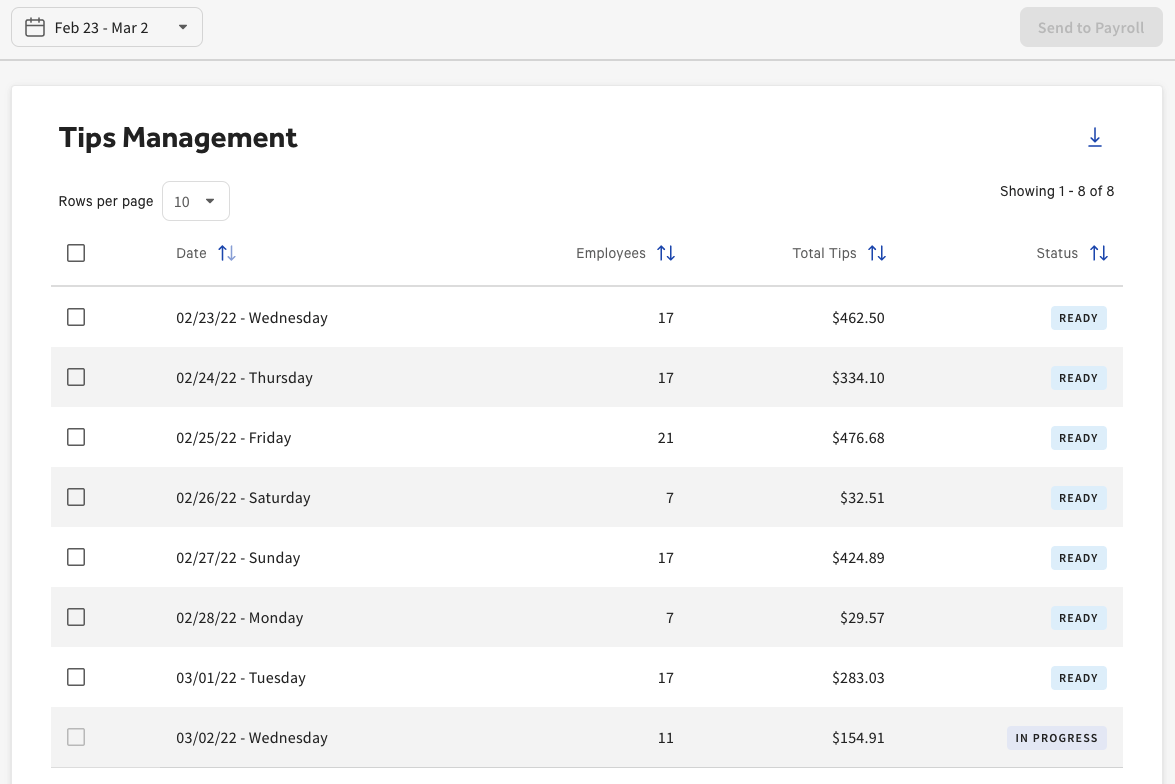The width and height of the screenshot is (1175, 784).
Task: Select the 02/23/22 Wednesday row checkbox
Action: pos(76,318)
